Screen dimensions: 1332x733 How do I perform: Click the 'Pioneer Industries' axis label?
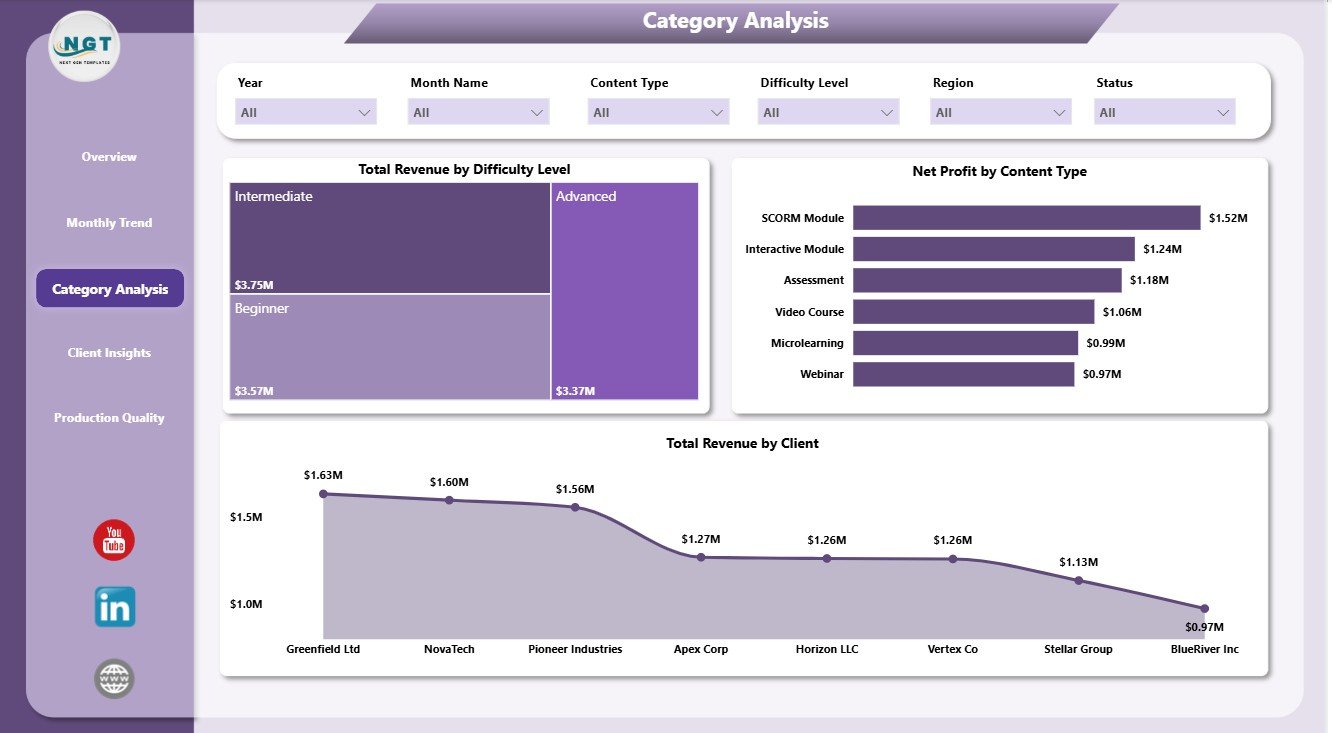point(575,649)
